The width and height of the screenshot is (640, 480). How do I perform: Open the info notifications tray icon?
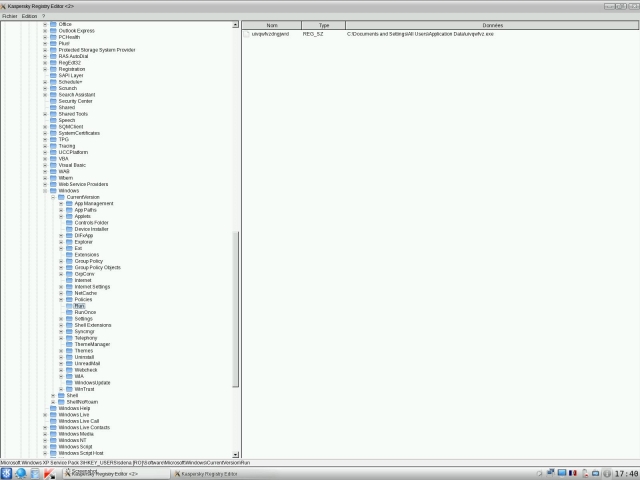pyautogui.click(x=607, y=473)
